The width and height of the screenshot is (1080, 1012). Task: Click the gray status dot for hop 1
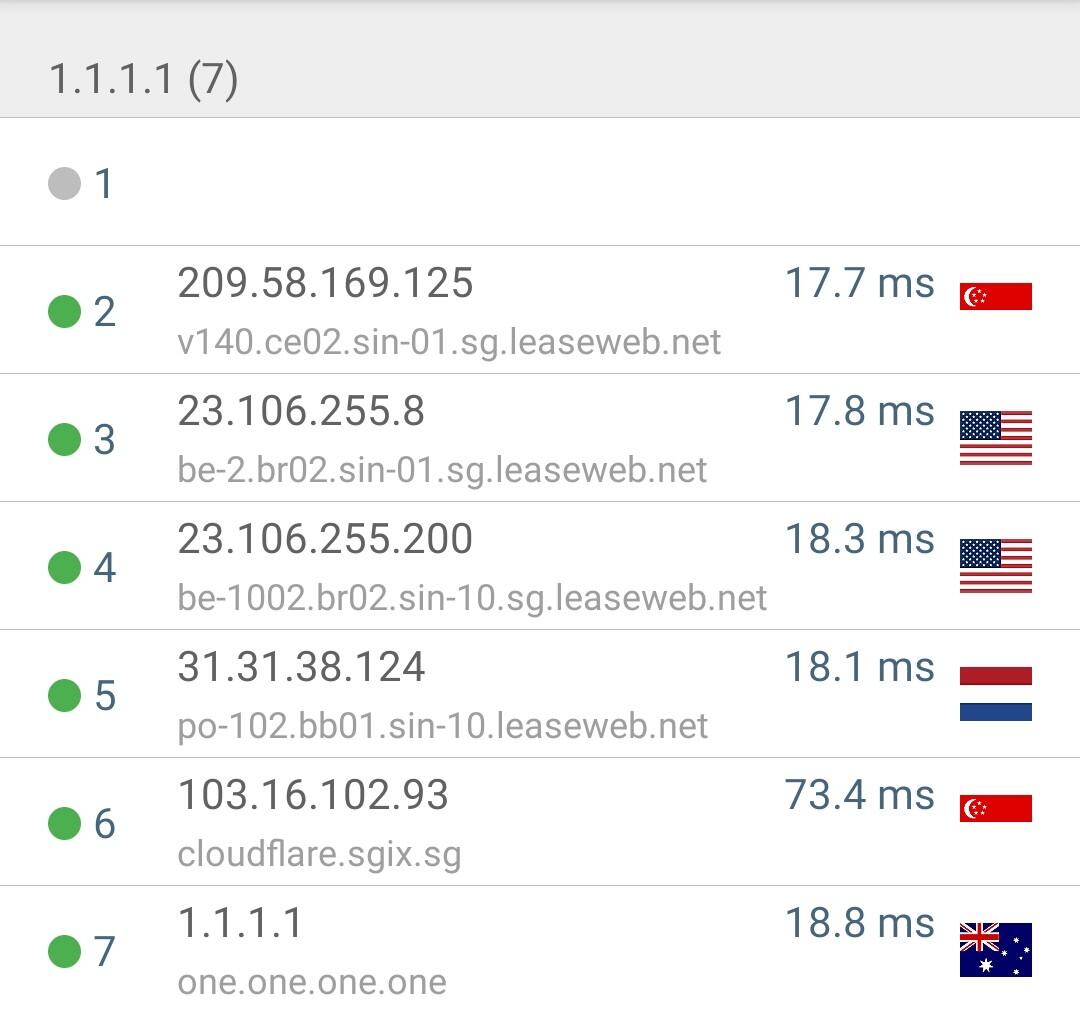point(64,183)
